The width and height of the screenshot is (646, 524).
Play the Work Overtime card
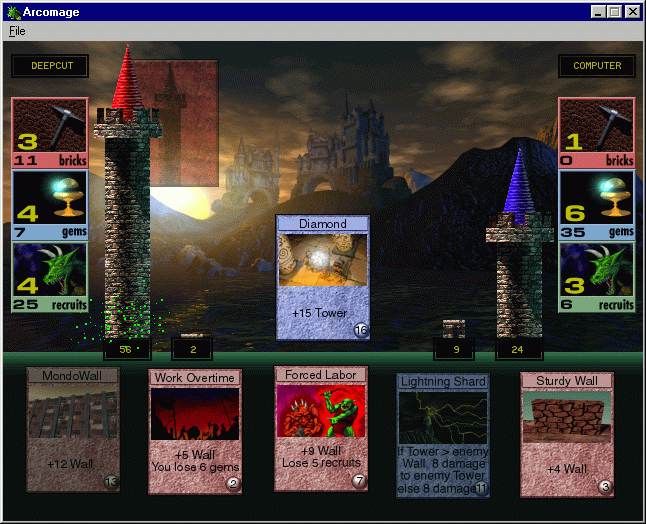[x=195, y=430]
